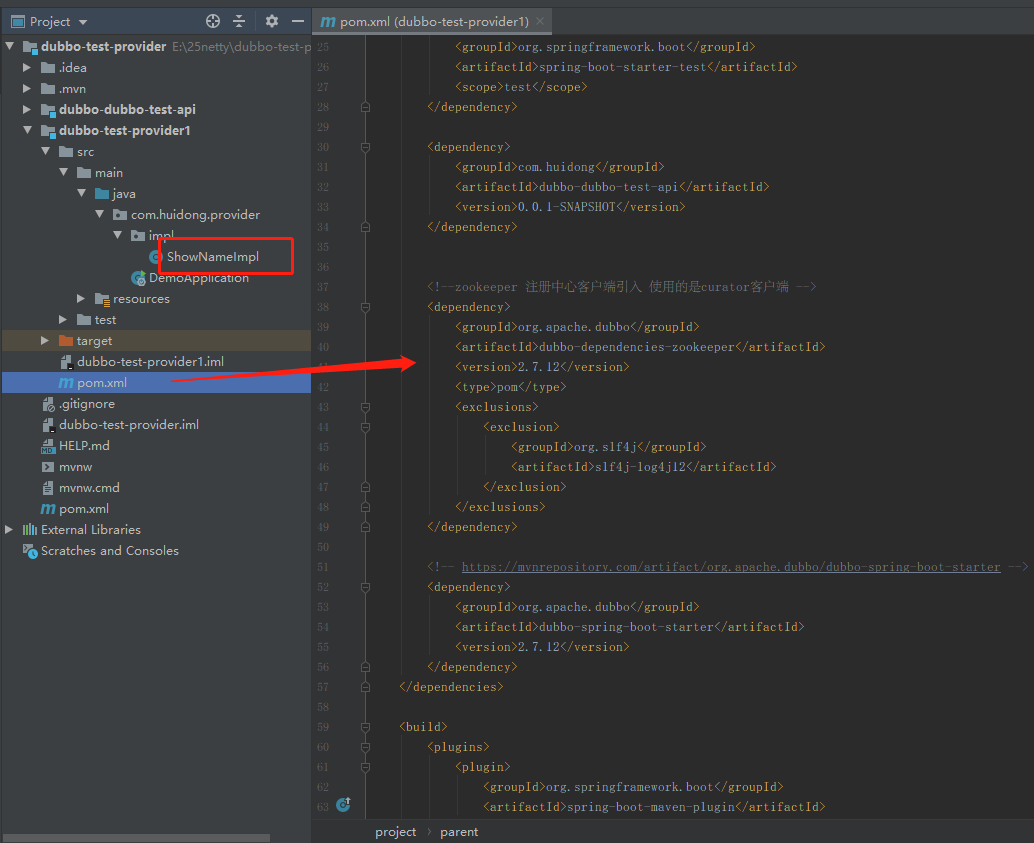1034x843 pixels.
Task: Click the Scratches and Consoles icon
Action: 30,551
